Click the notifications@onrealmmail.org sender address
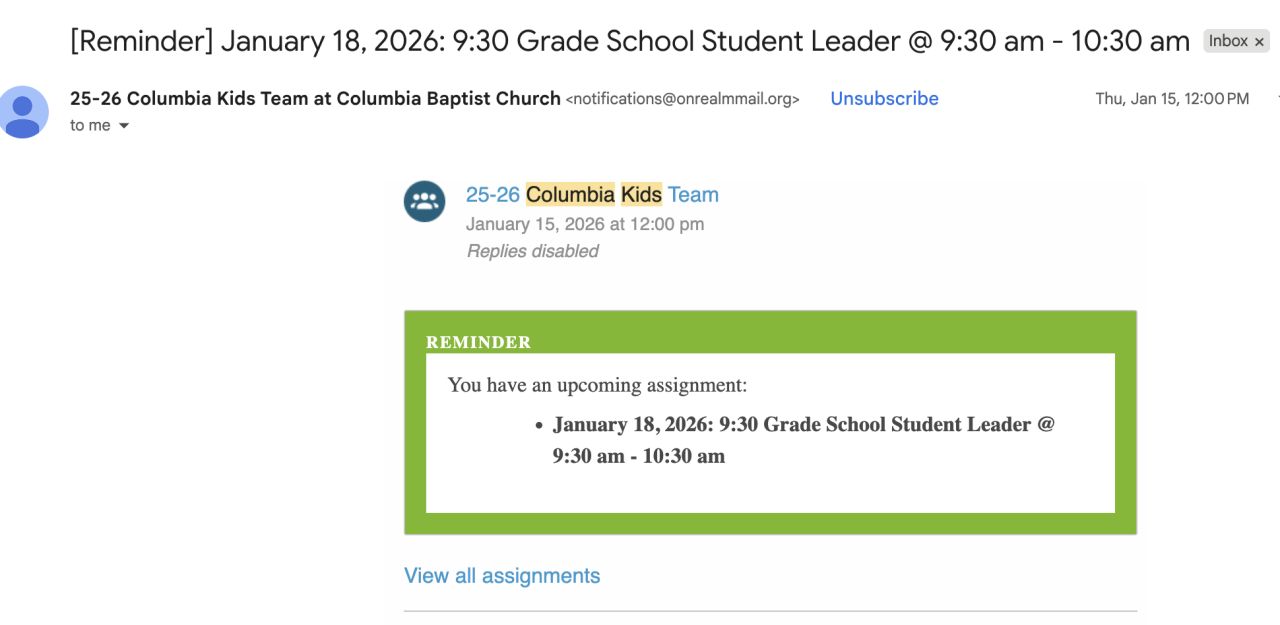Screen dimensions: 1280x625 pyautogui.click(x=683, y=99)
